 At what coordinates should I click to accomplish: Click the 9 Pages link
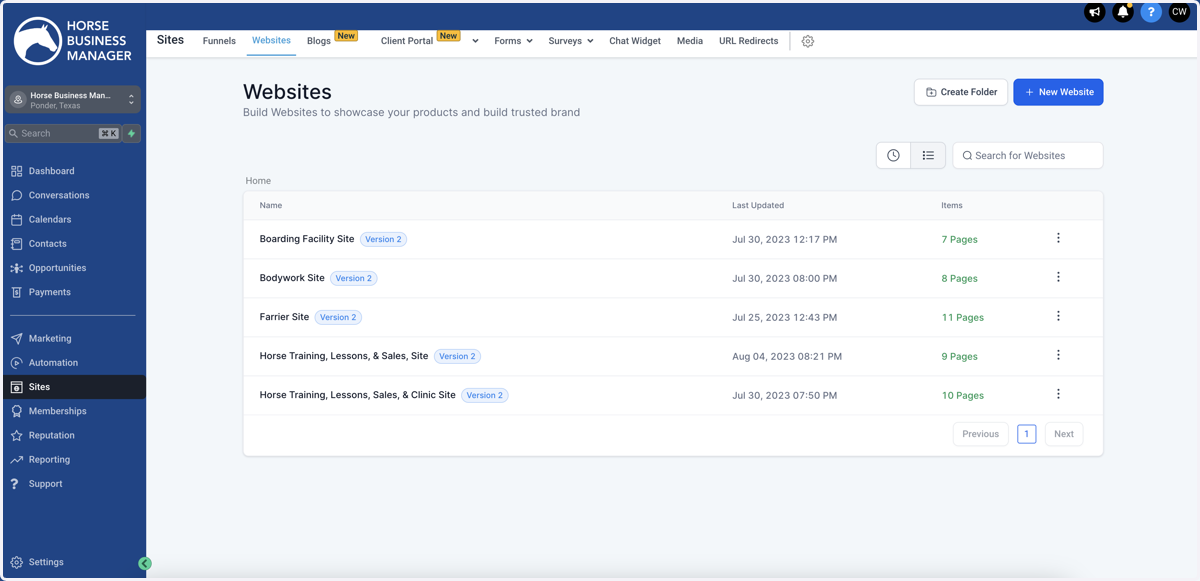[x=960, y=356]
